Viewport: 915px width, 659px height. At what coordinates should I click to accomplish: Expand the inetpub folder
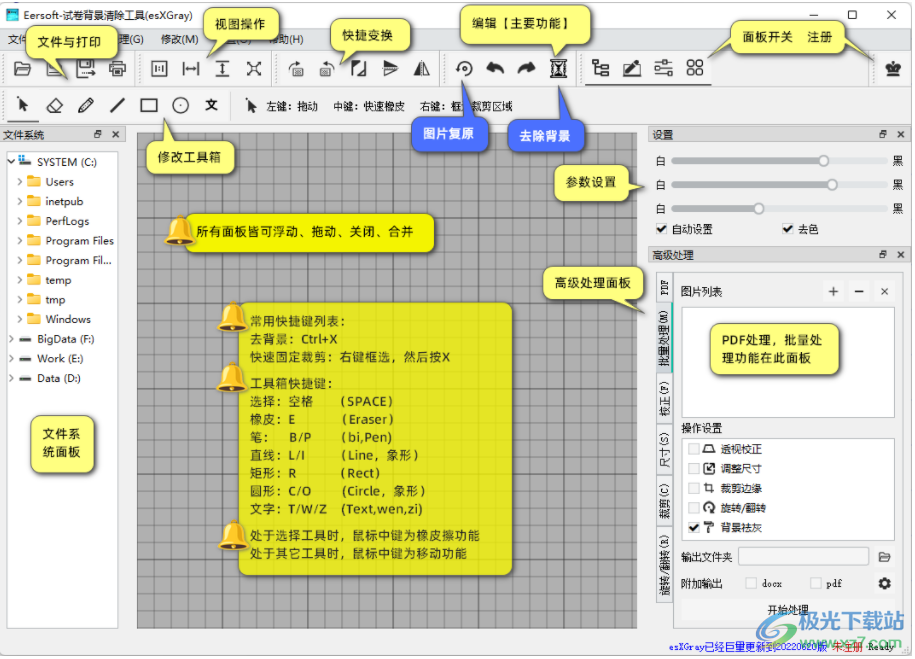pyautogui.click(x=19, y=201)
